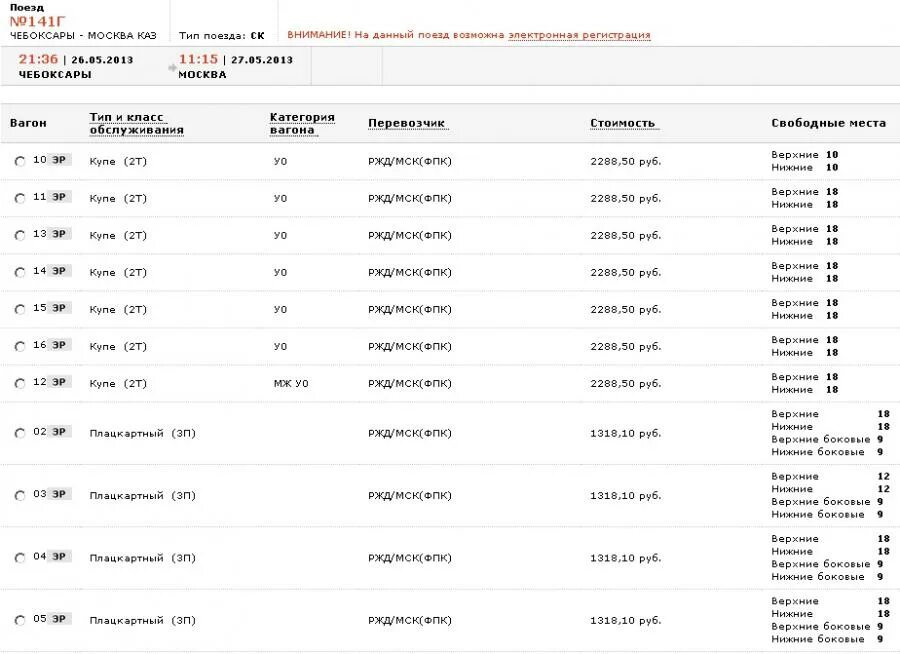
Task: Click the ЭР badge for wagon 12
Action: point(59,382)
